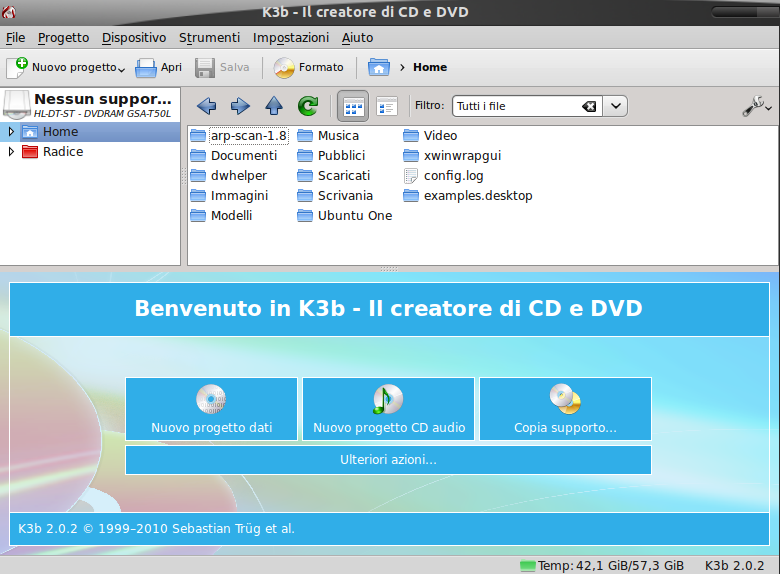780x574 pixels.
Task: Select the config.log file
Action: 443,176
